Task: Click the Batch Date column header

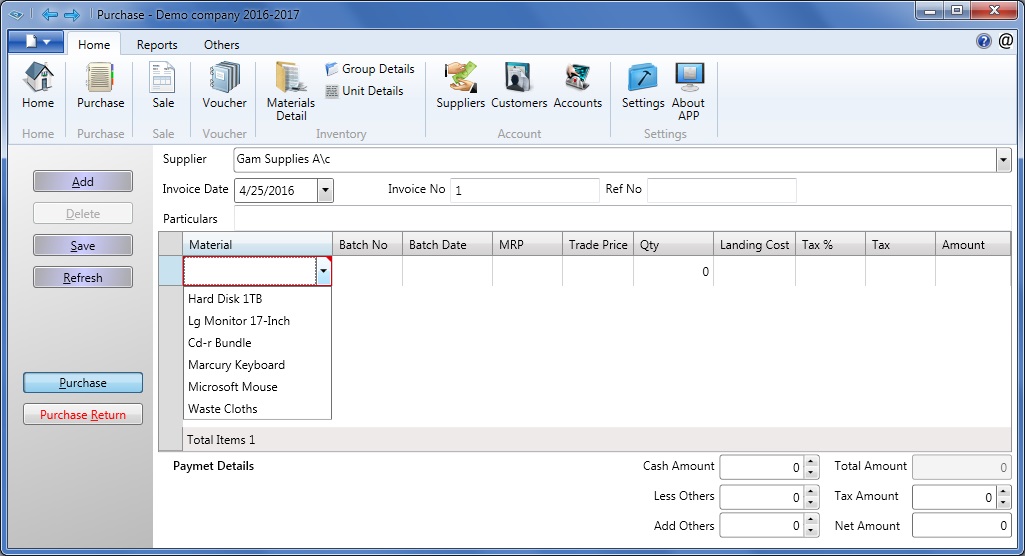Action: point(447,244)
